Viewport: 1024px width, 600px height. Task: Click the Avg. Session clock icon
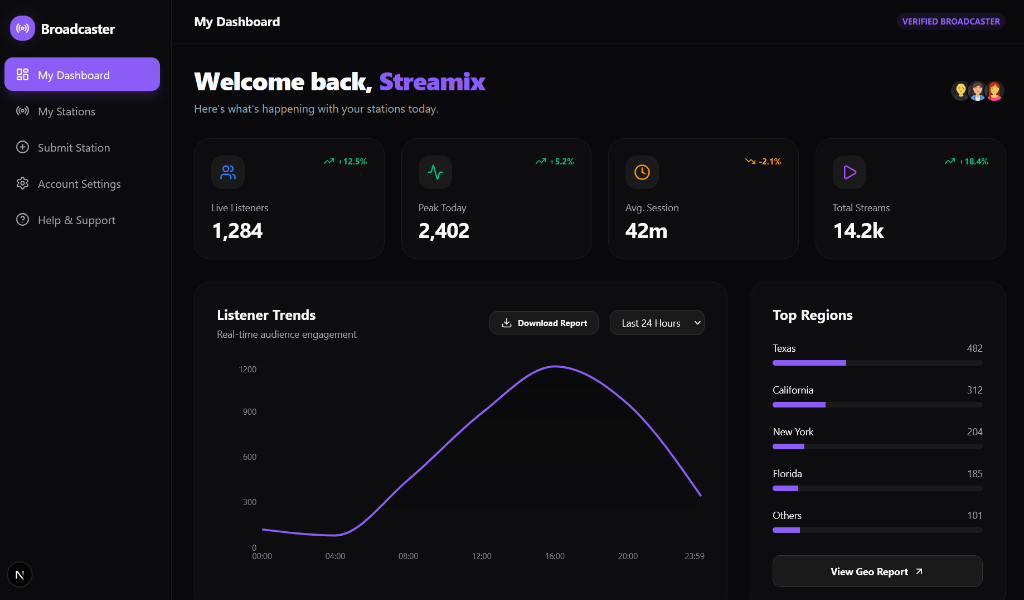642,172
